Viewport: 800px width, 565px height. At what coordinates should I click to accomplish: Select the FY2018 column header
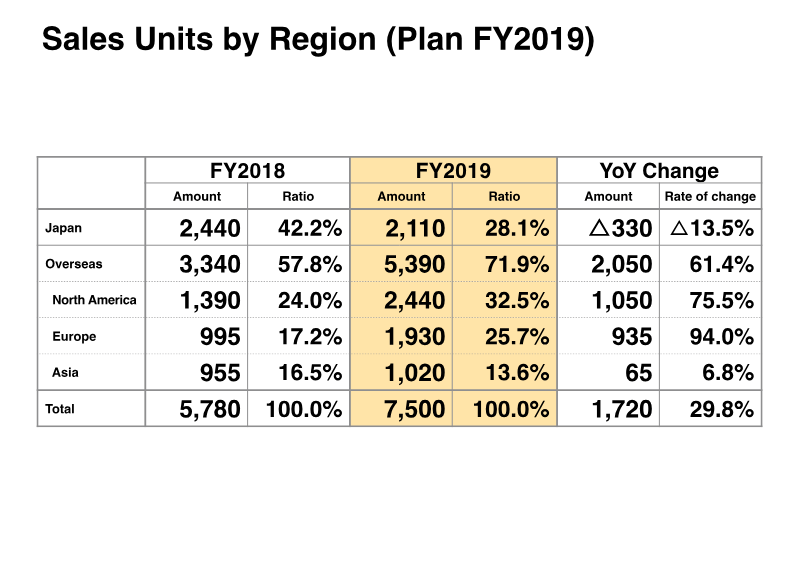(247, 171)
